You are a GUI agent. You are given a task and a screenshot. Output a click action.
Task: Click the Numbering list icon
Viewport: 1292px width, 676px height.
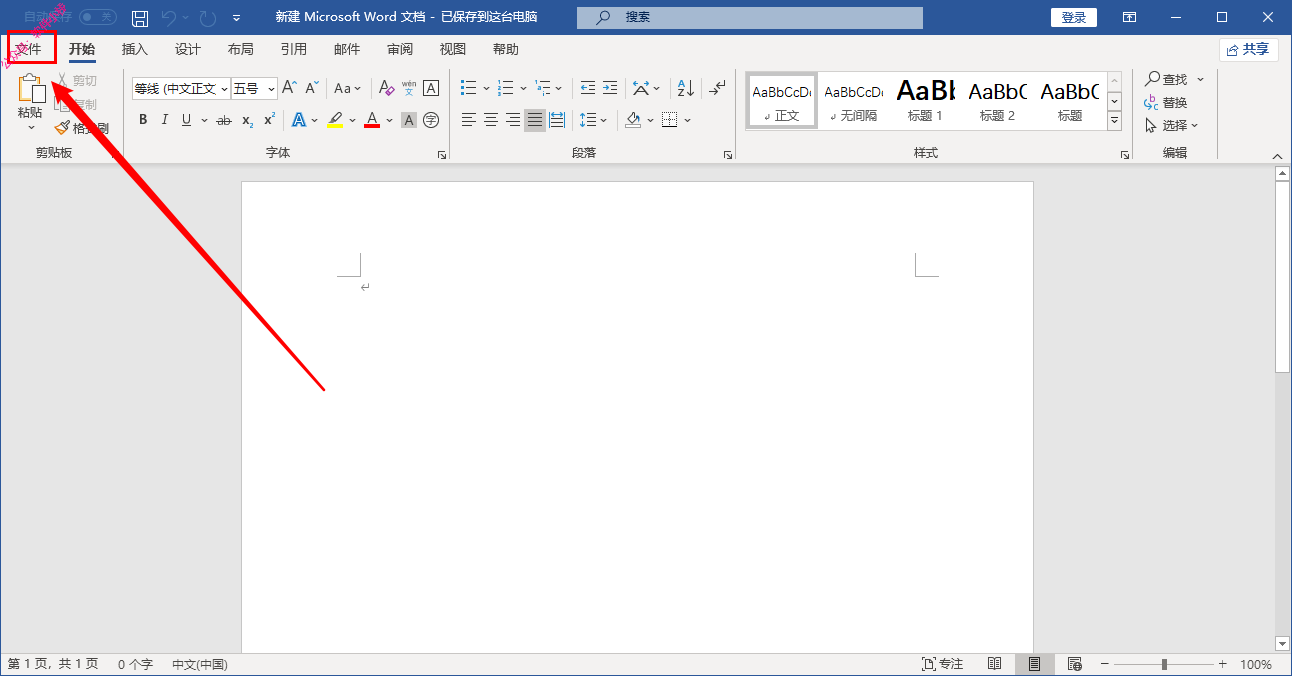(506, 88)
